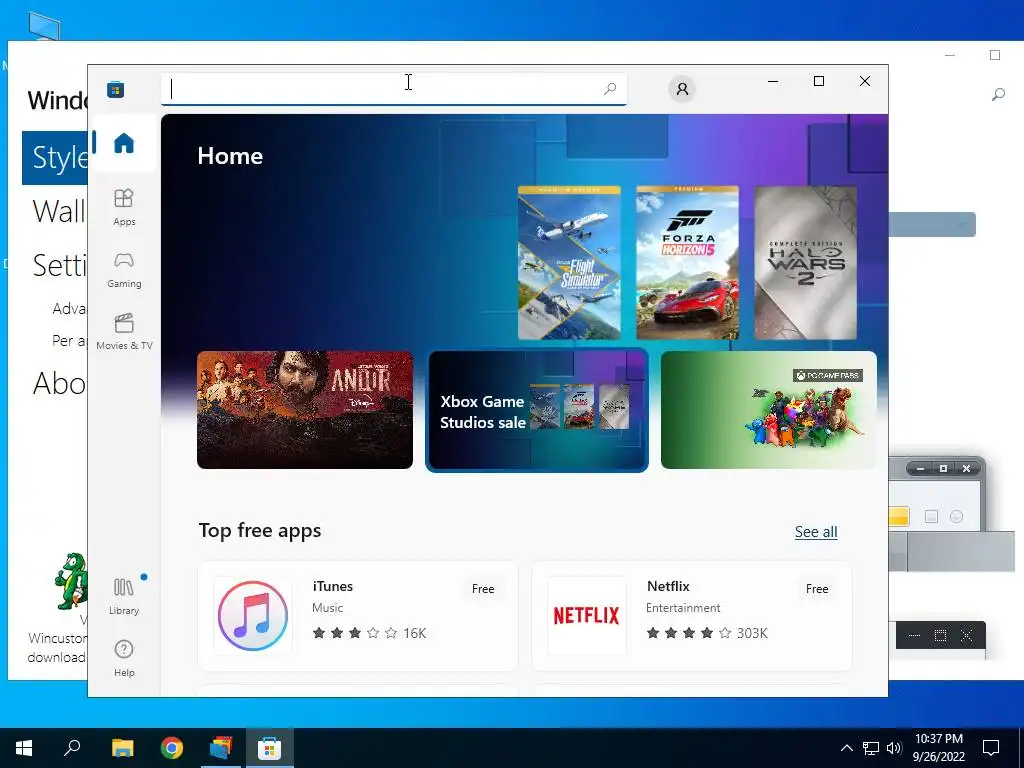The width and height of the screenshot is (1024, 768).
Task: Open taskbar search magnifier
Action: 72,748
